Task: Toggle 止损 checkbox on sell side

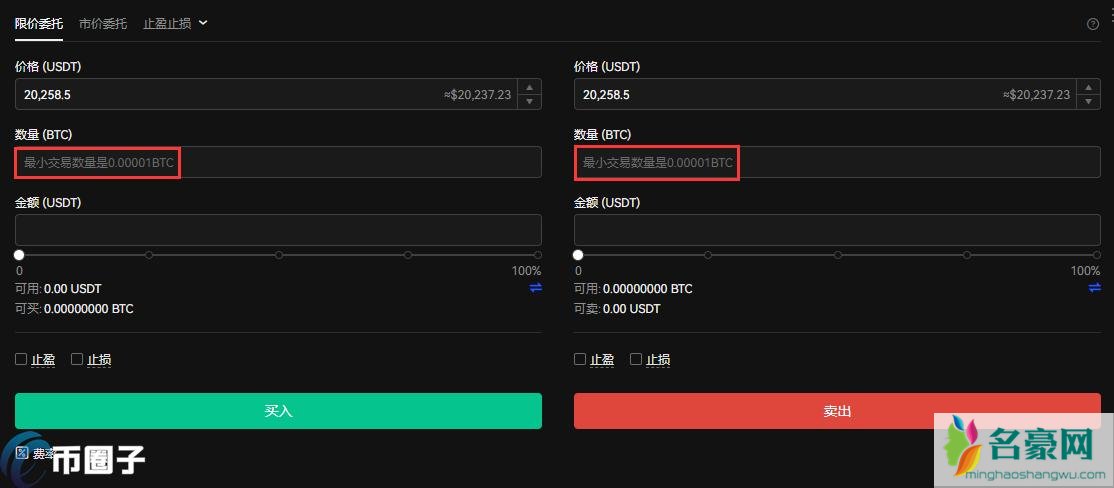Action: pyautogui.click(x=636, y=359)
